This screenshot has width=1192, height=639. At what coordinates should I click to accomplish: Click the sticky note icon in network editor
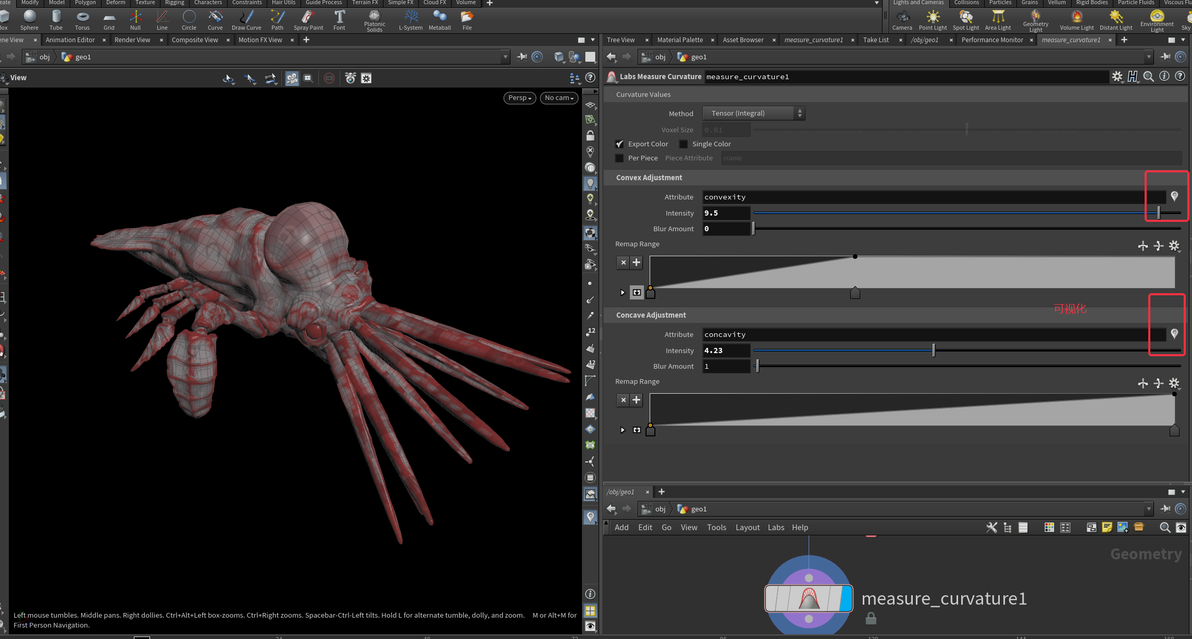(1107, 527)
